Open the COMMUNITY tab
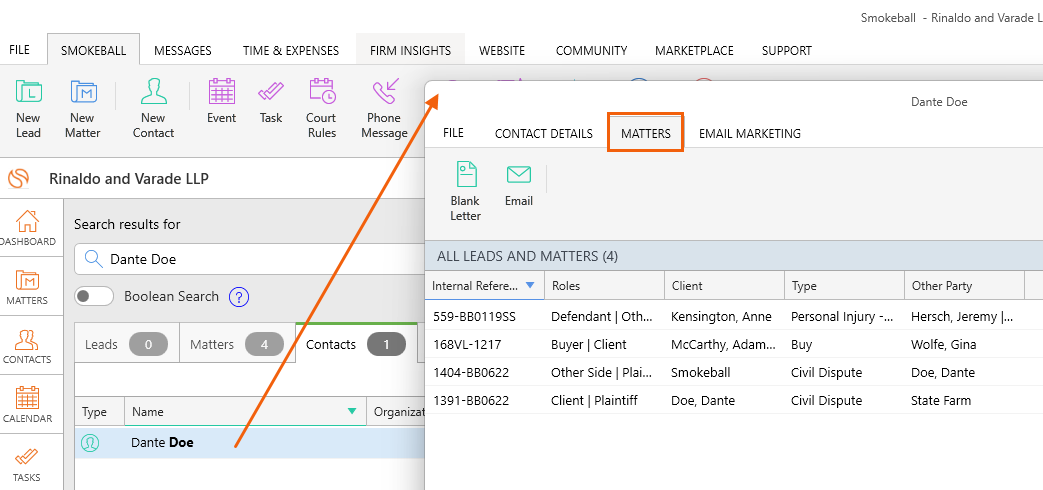Viewport: 1043px width, 490px height. click(x=591, y=51)
